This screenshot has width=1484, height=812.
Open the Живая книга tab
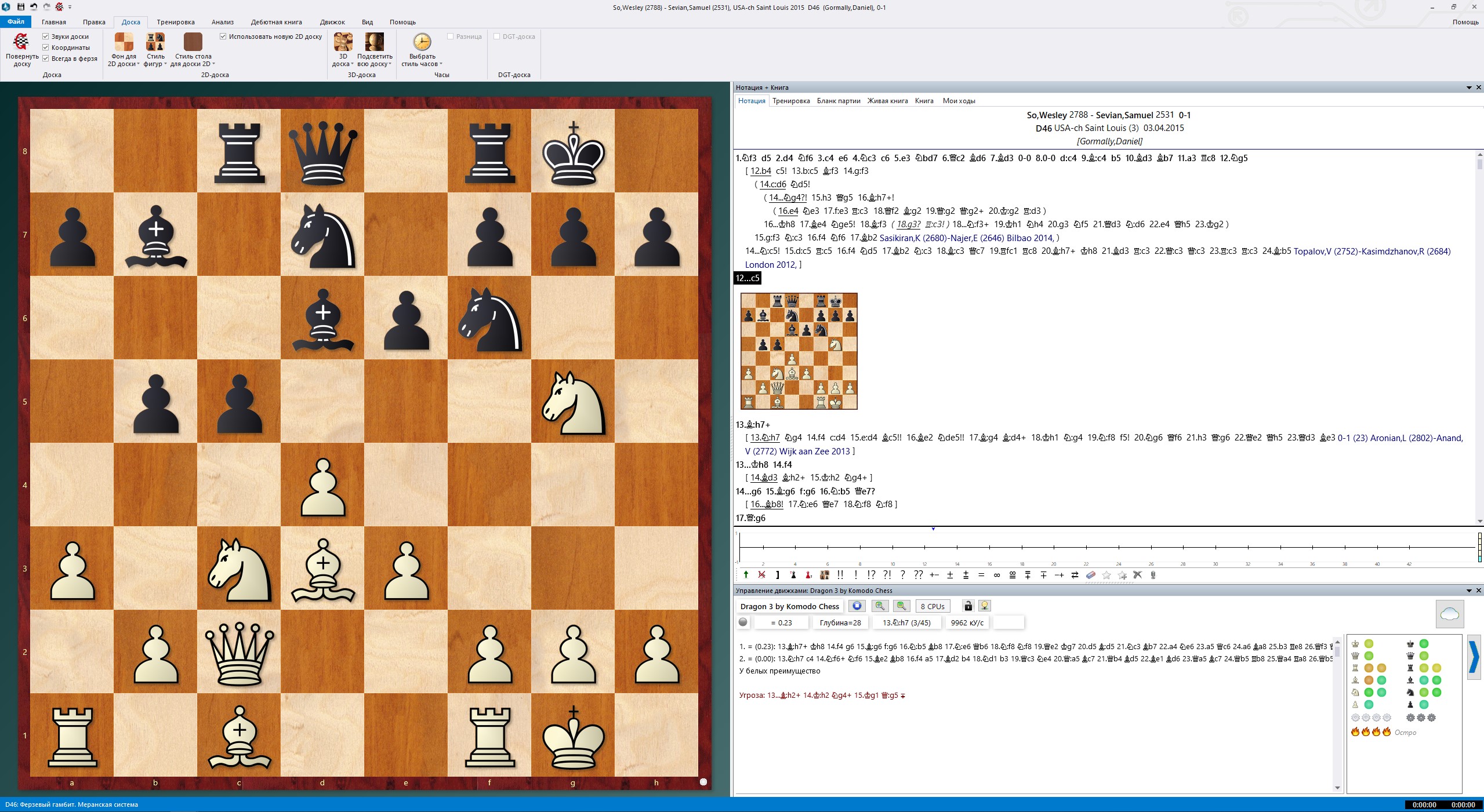click(x=887, y=101)
